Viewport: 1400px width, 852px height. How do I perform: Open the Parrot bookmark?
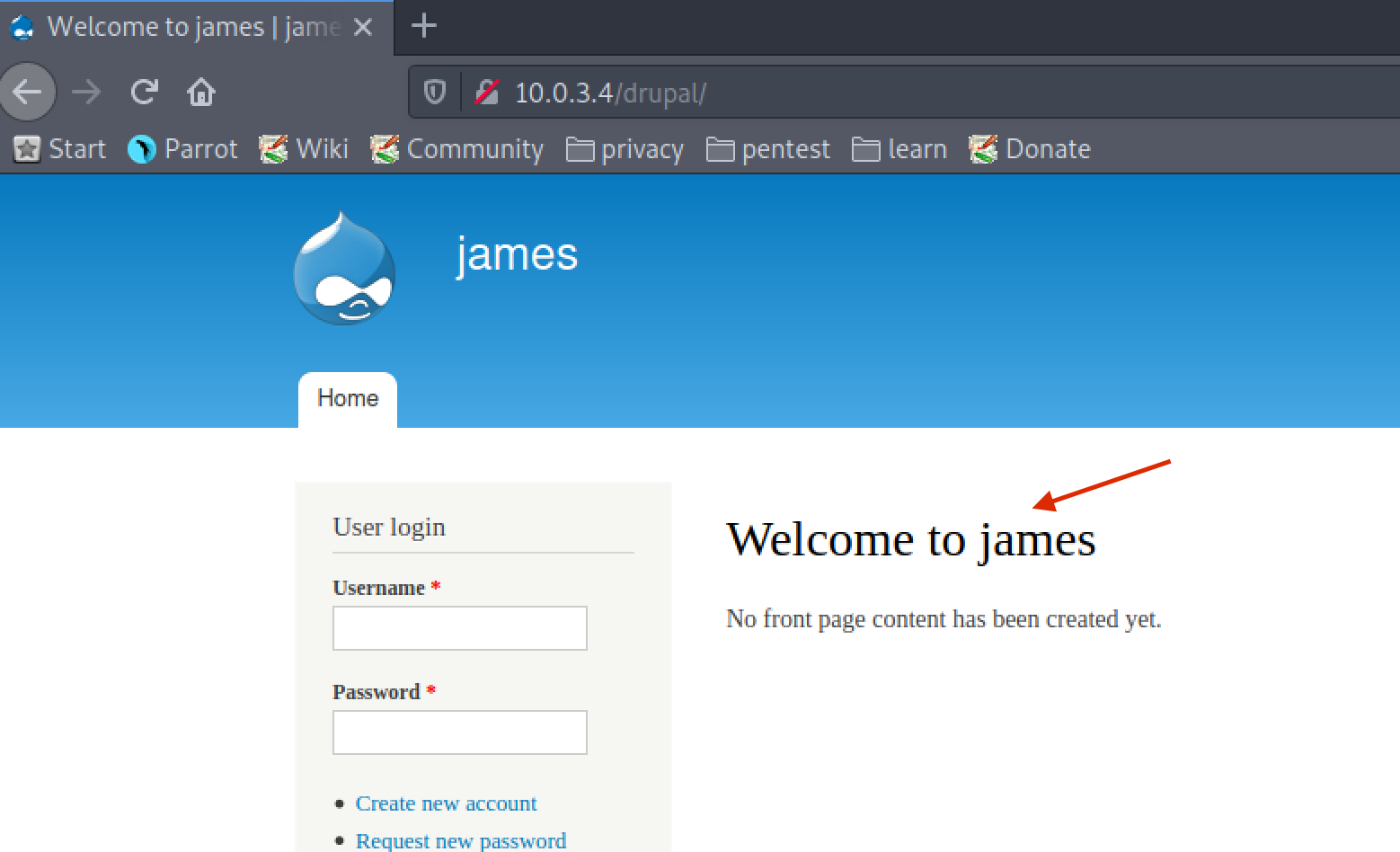pyautogui.click(x=183, y=149)
